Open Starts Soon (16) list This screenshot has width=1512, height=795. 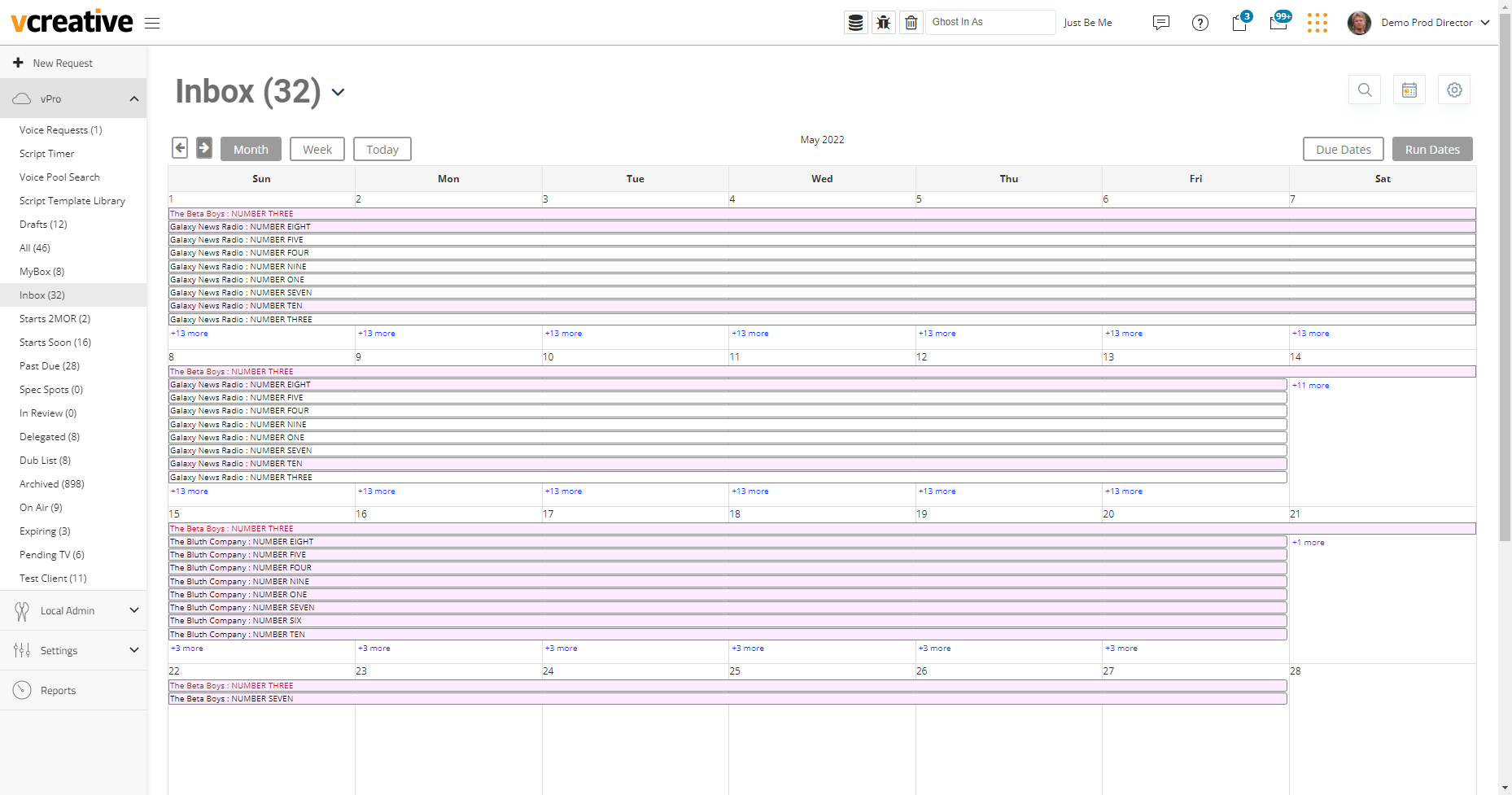pos(55,343)
